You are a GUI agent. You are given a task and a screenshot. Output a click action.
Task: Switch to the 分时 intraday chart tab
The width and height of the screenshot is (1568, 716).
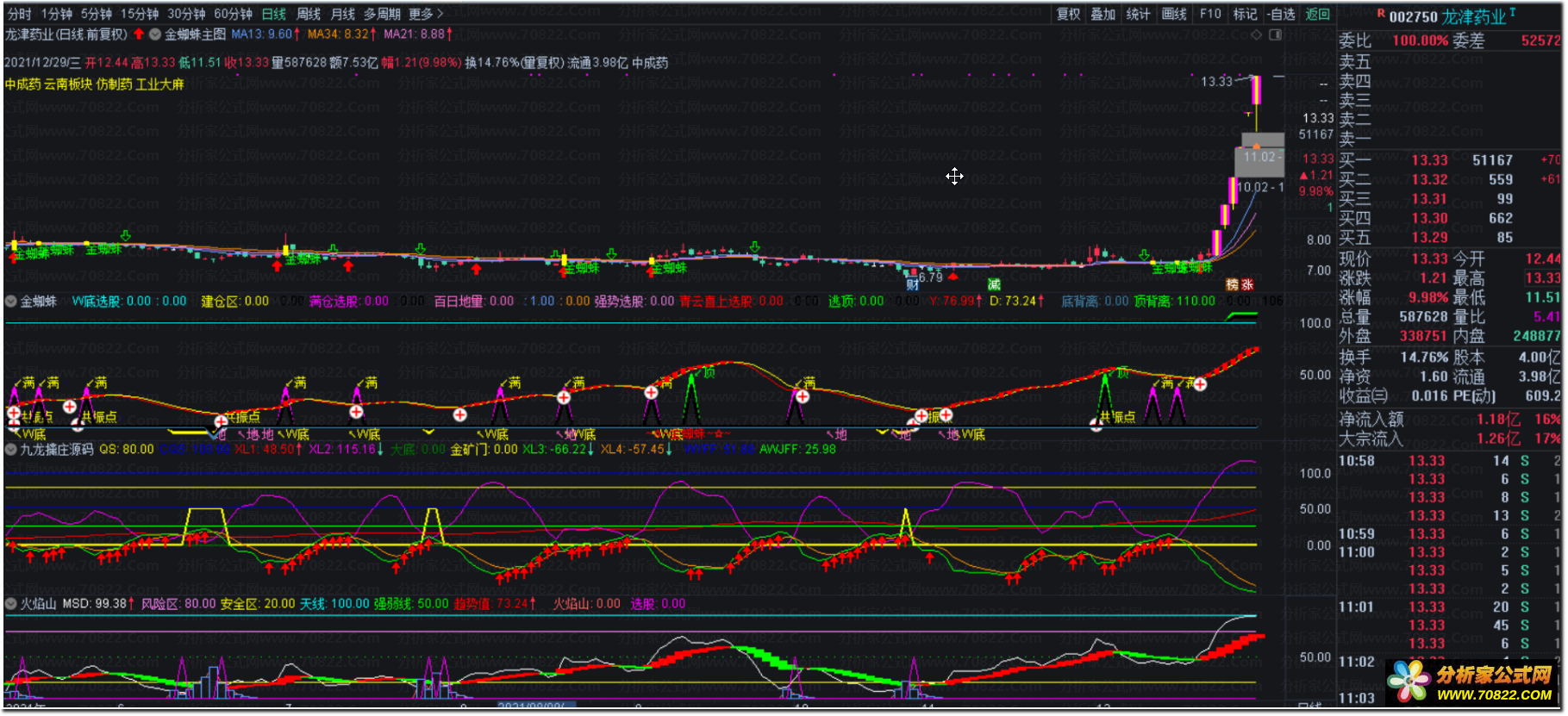coord(19,14)
